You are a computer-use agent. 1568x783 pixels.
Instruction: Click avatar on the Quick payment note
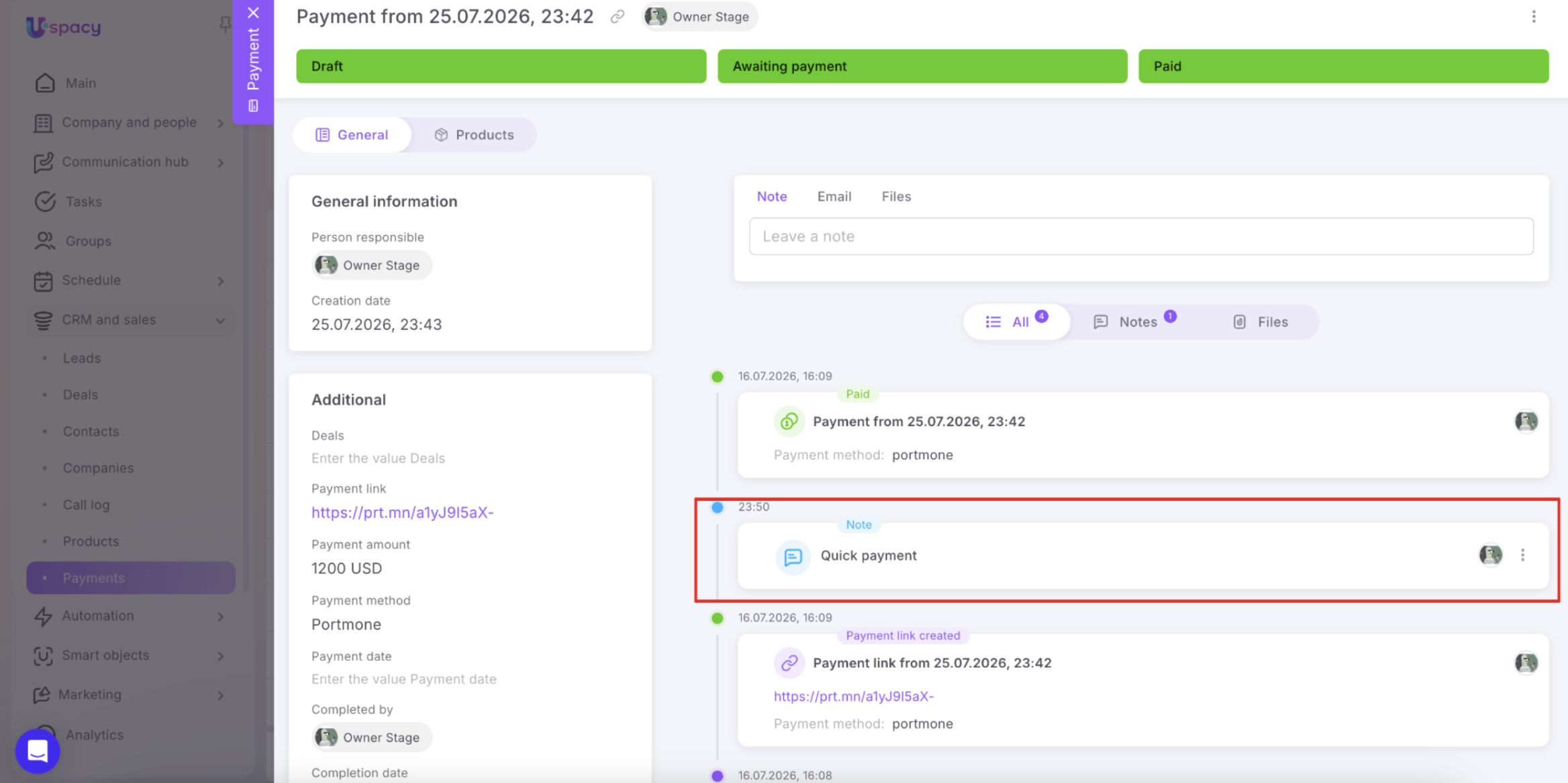click(1491, 555)
